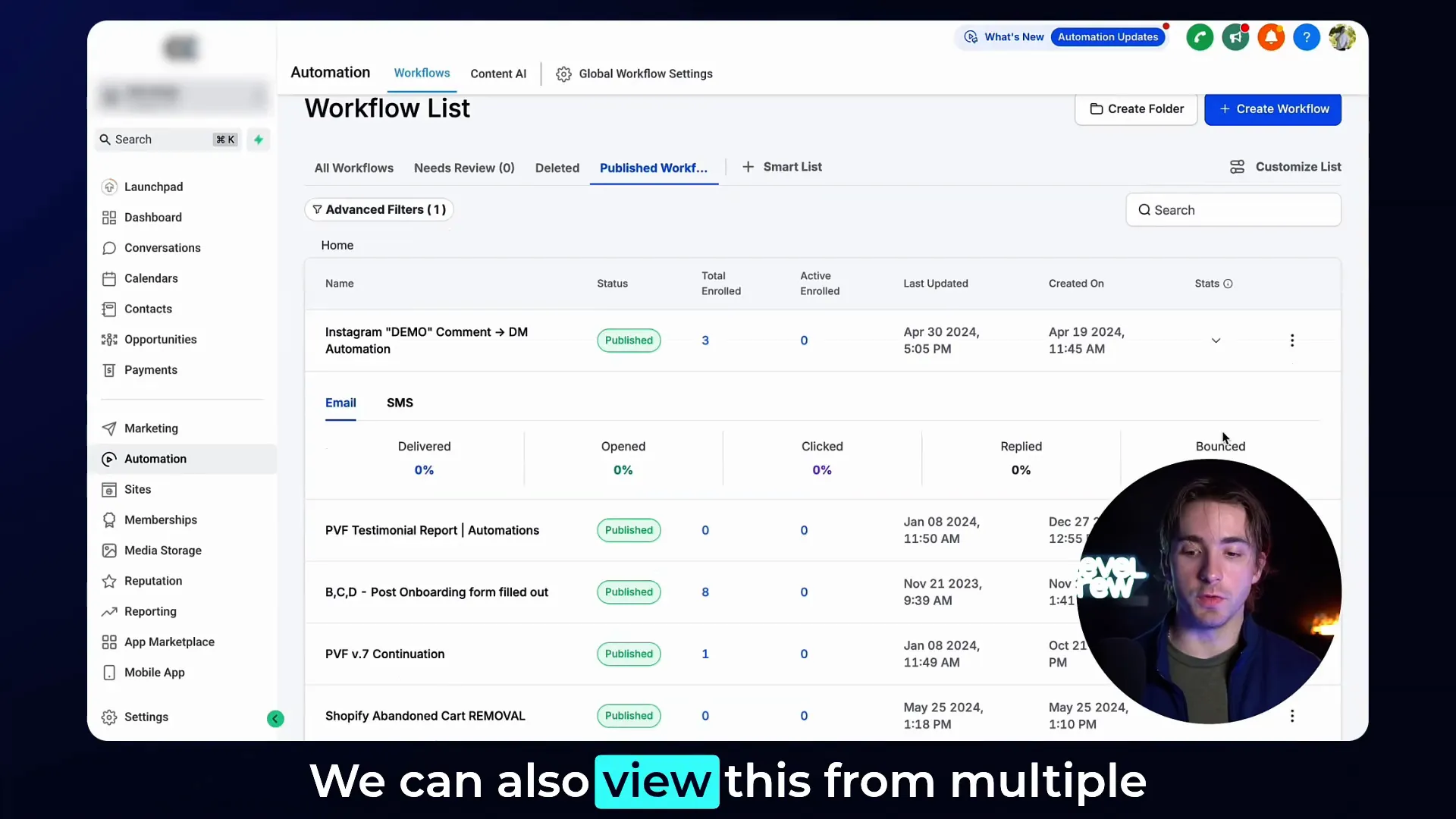Open the blue help question icon
The width and height of the screenshot is (1456, 819).
point(1307,37)
